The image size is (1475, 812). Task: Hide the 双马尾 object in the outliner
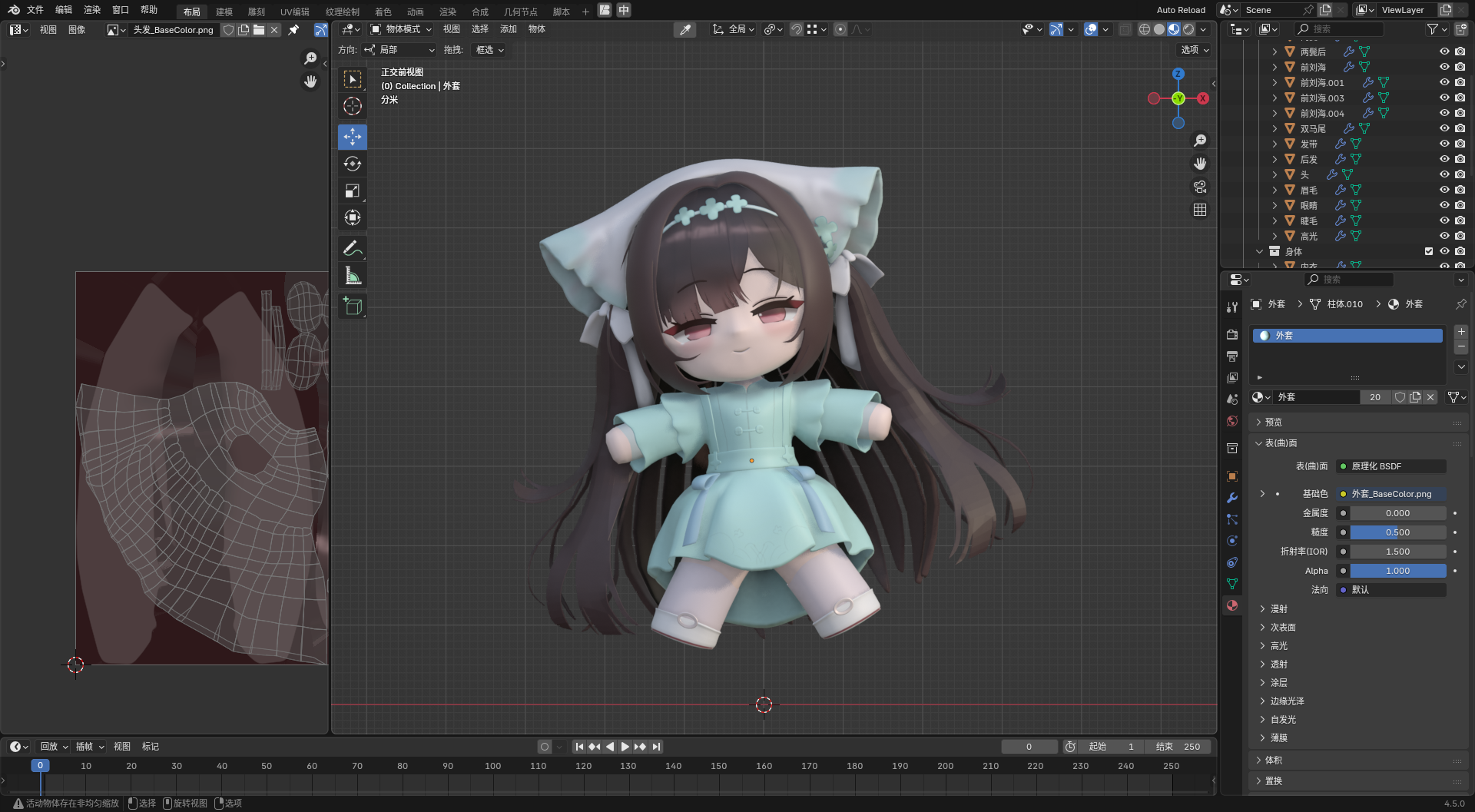point(1444,128)
